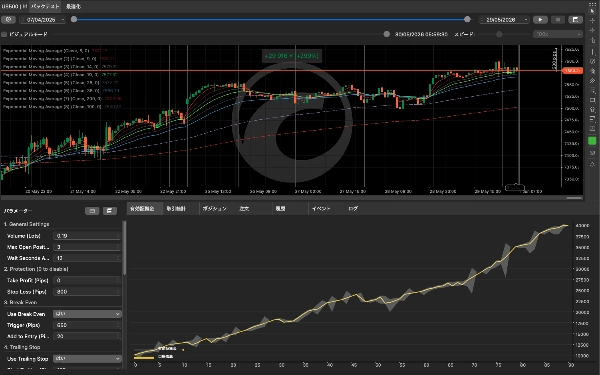600x375 pixels.
Task: Click the Add to Entry input field
Action: (87, 336)
